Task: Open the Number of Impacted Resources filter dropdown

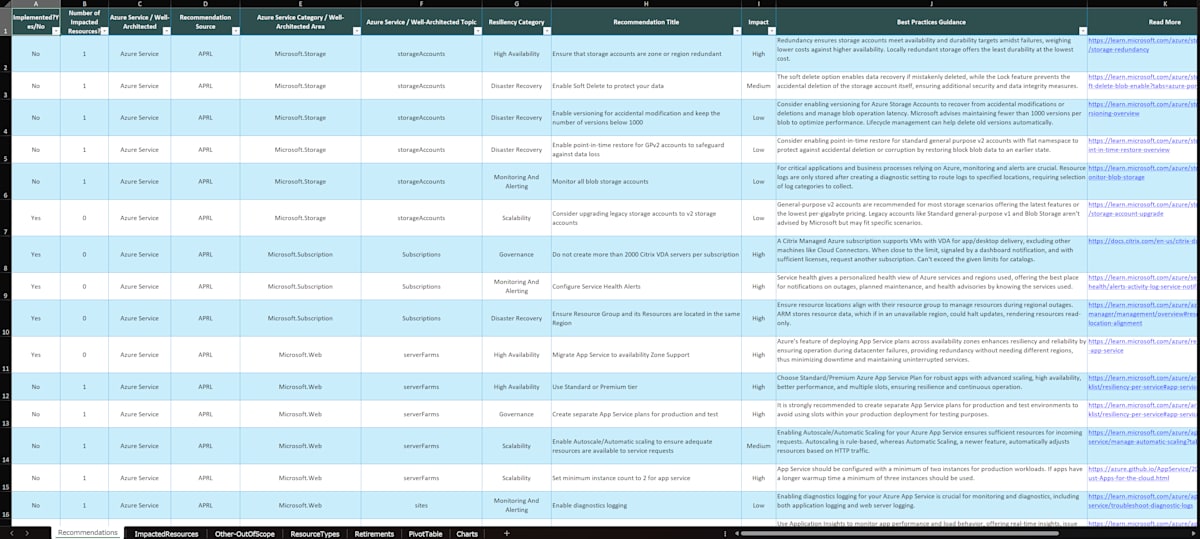Action: tap(102, 31)
